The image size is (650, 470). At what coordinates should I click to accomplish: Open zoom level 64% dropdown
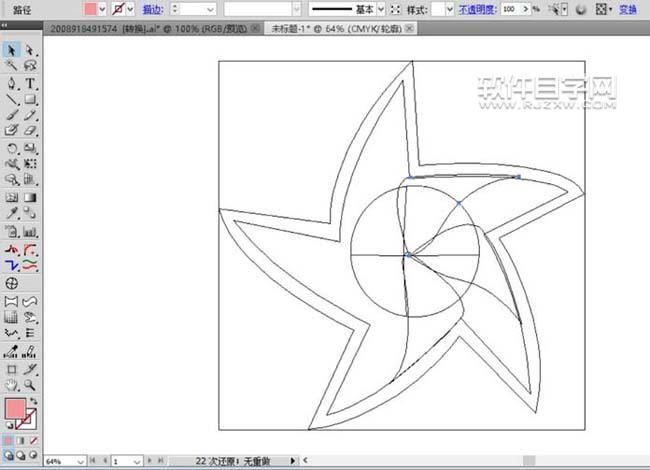pos(80,461)
